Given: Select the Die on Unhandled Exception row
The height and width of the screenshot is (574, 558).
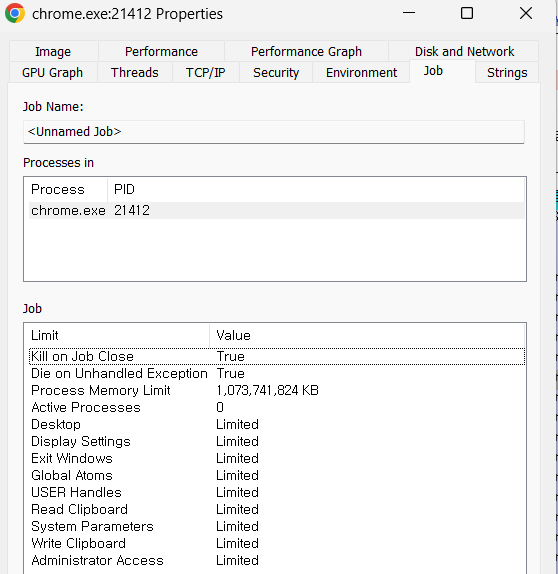Looking at the screenshot, I should coord(276,373).
